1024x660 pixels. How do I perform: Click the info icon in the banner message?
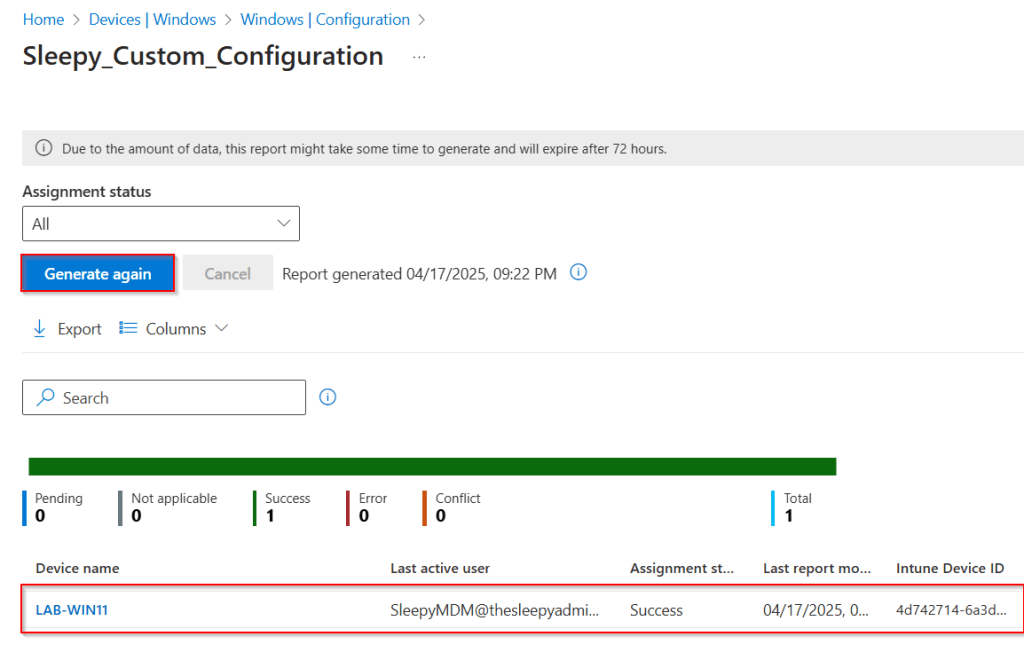click(44, 149)
